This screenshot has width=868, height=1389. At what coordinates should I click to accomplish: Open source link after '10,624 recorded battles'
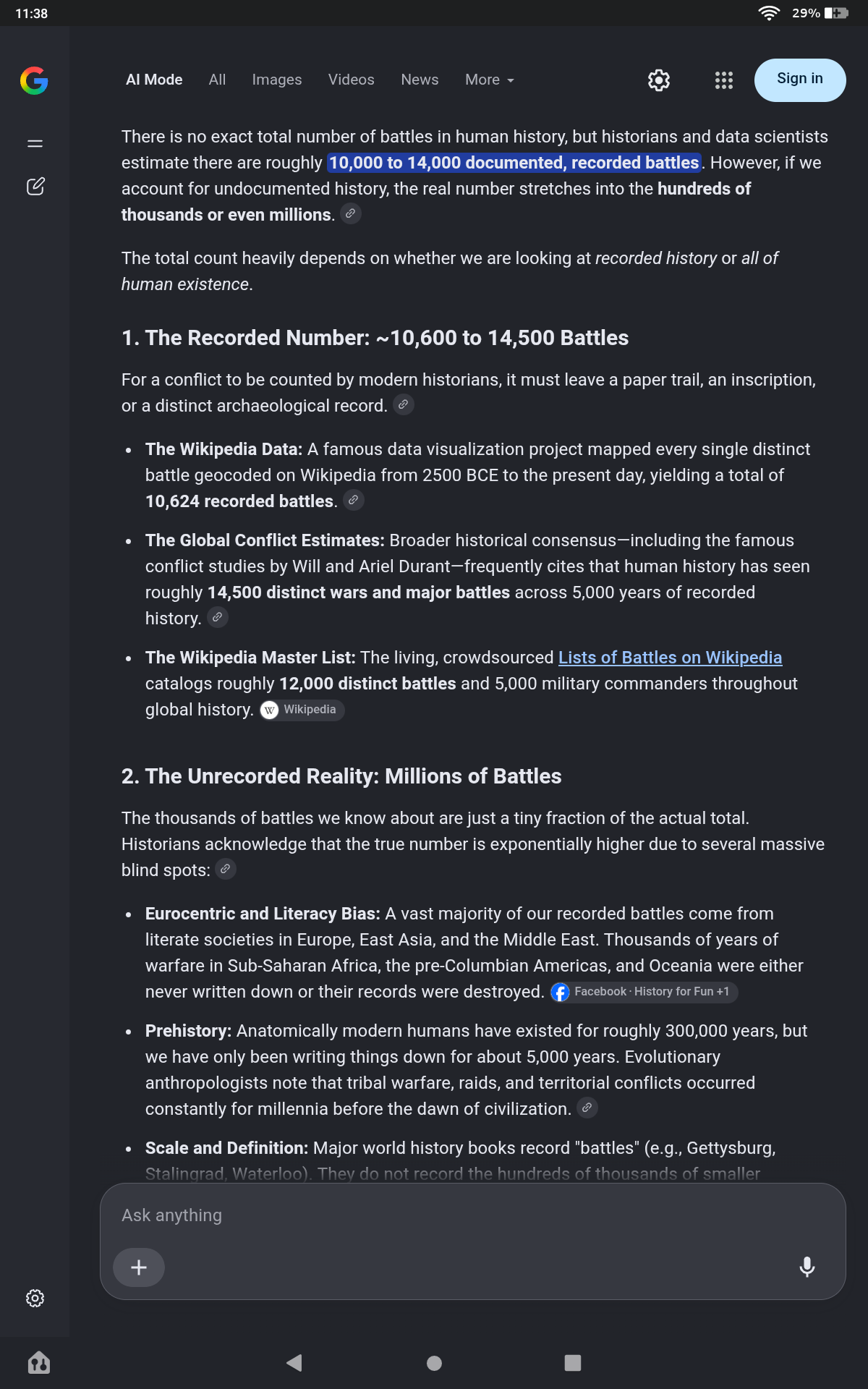353,500
